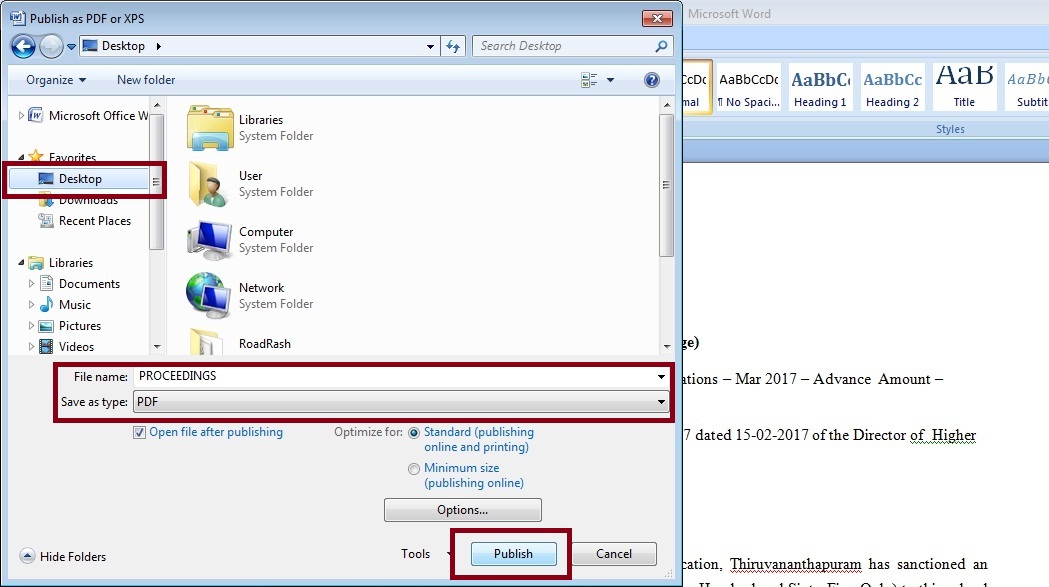1049x587 pixels.
Task: Change view using the views icon
Action: (589, 80)
